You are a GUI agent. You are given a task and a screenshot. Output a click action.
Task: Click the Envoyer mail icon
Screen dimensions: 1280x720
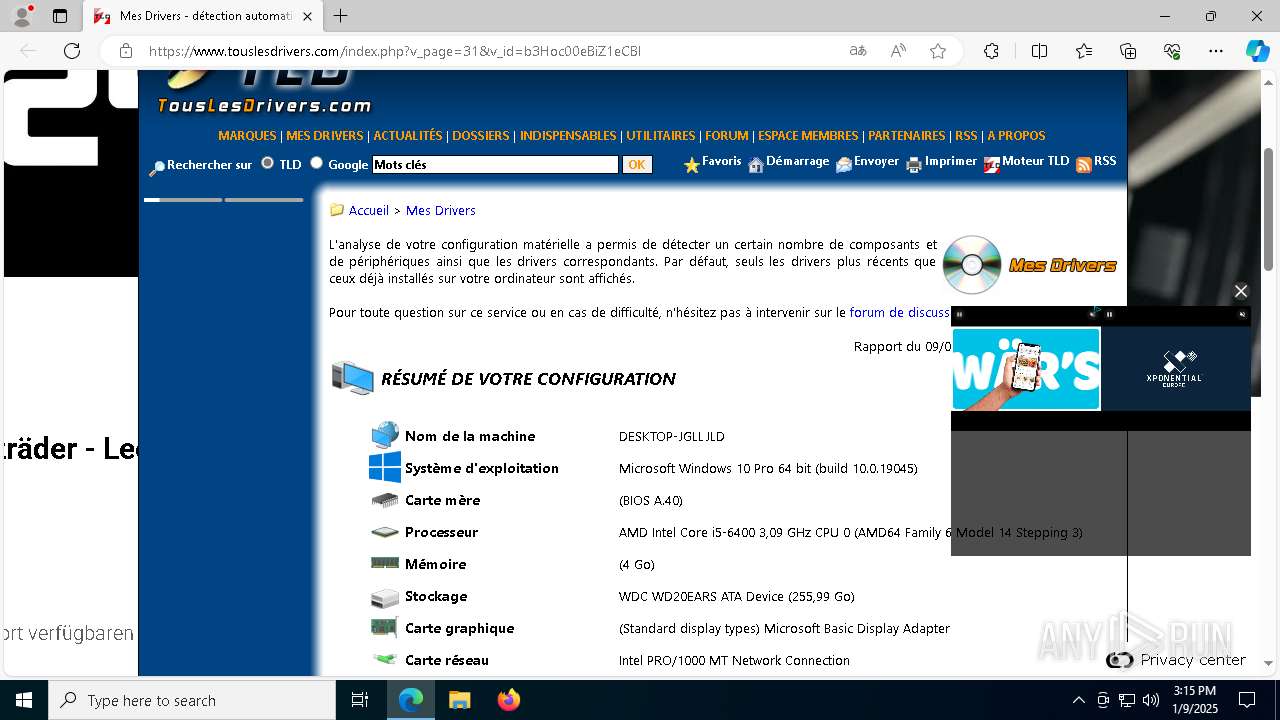pyautogui.click(x=844, y=165)
